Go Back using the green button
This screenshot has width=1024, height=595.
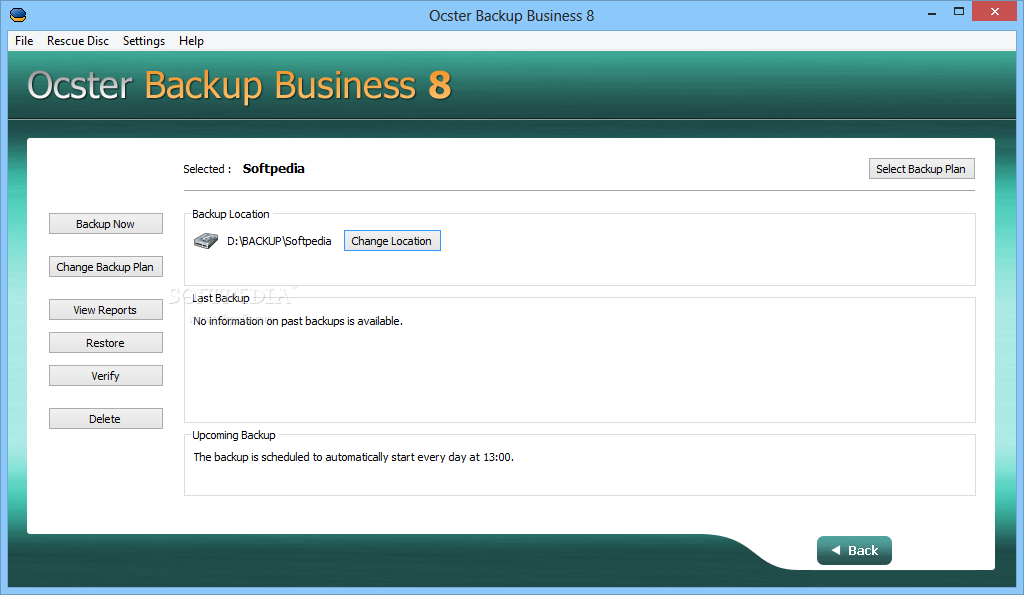click(854, 551)
